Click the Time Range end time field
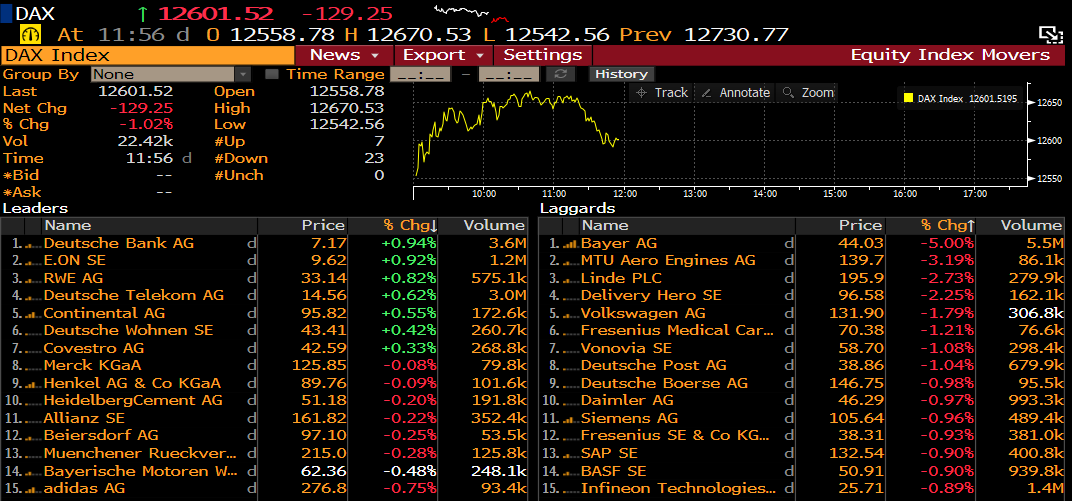This screenshot has width=1072, height=501. pos(509,74)
